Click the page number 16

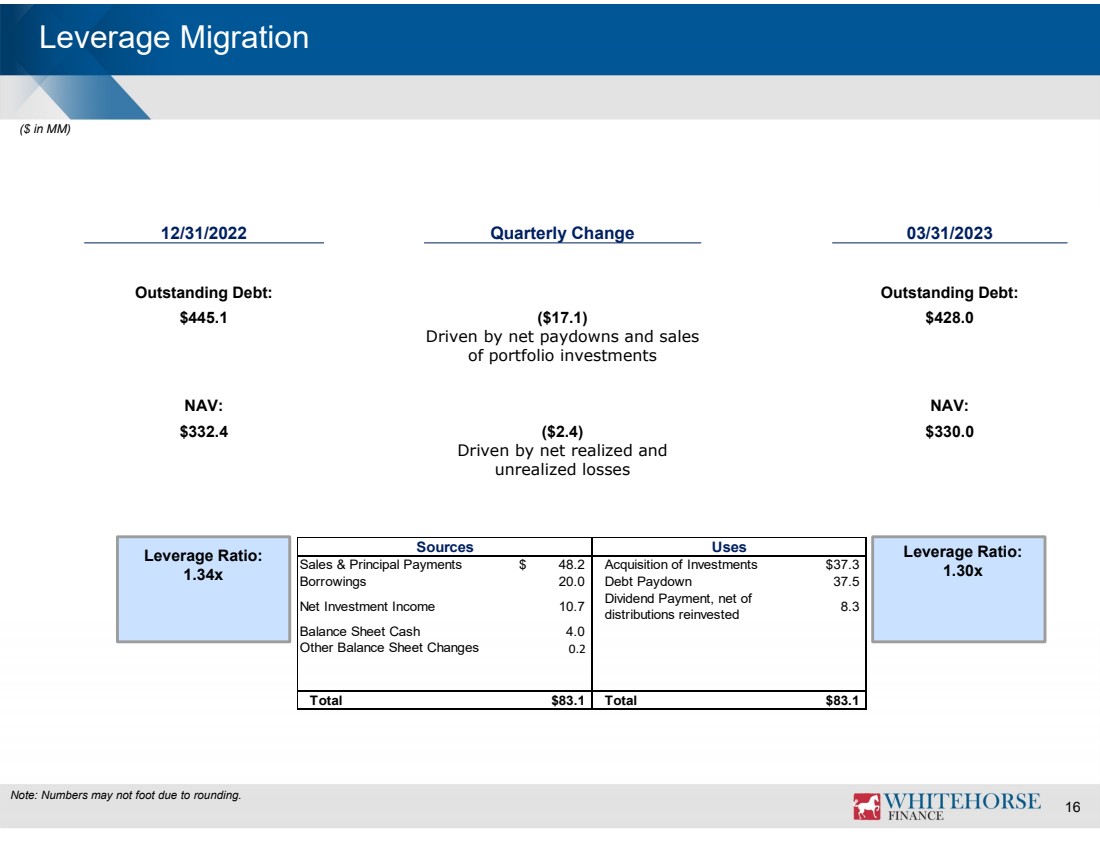1073,807
